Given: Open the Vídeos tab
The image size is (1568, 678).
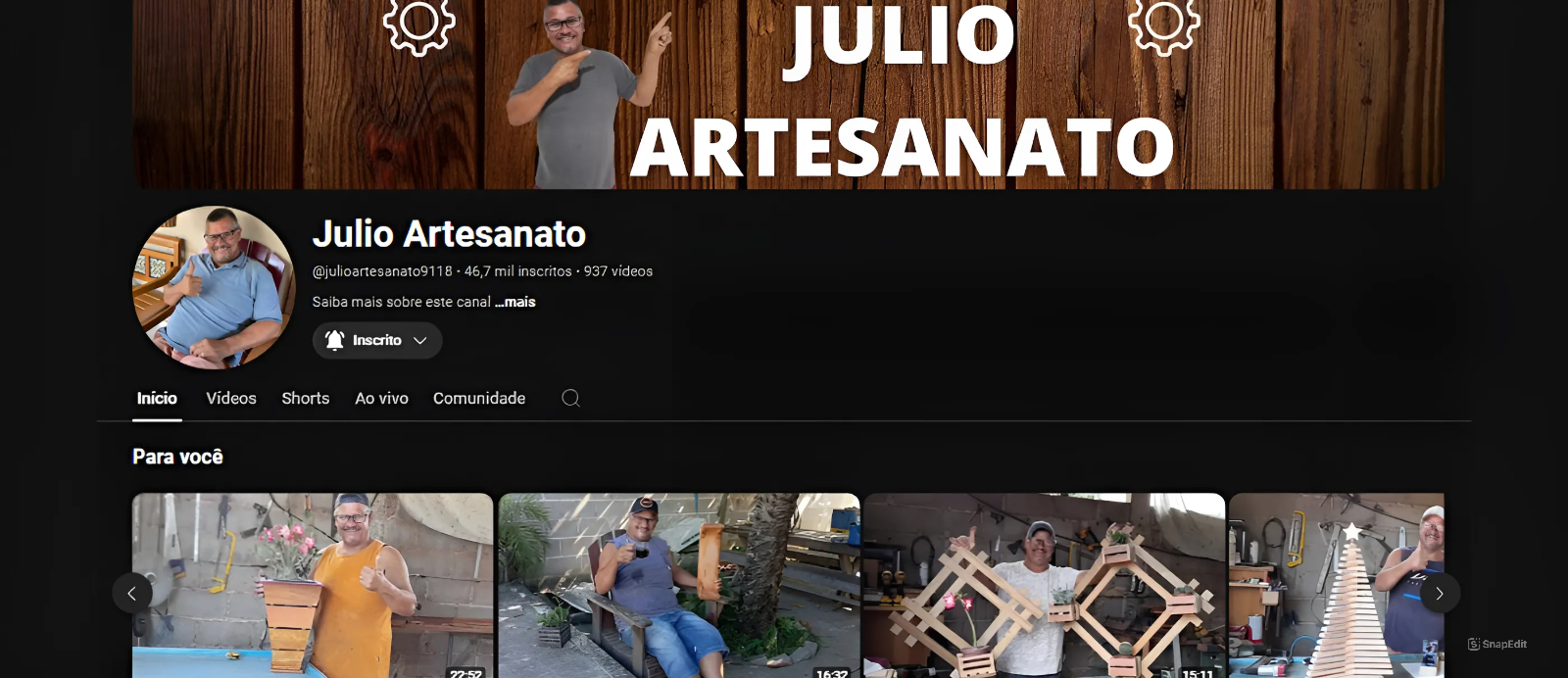Looking at the screenshot, I should pyautogui.click(x=231, y=398).
